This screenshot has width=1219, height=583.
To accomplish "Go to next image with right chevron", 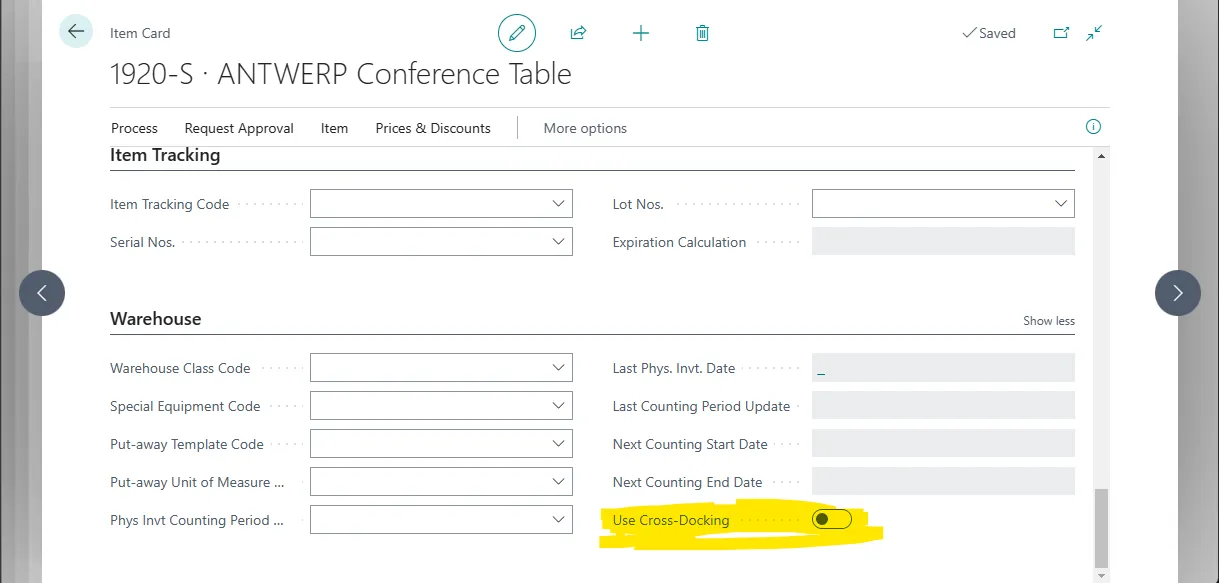I will tap(1178, 293).
